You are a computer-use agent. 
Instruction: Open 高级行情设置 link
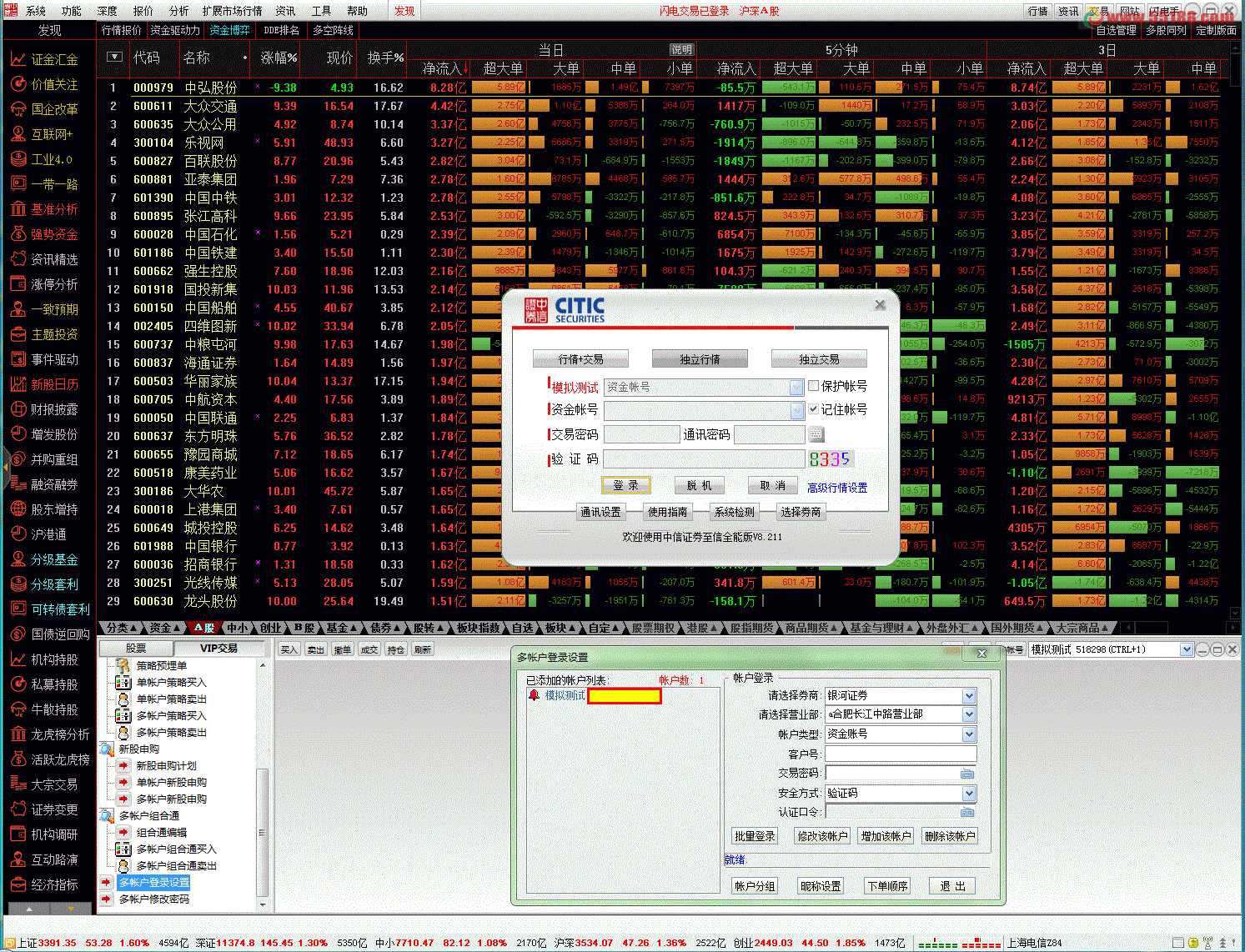(x=837, y=488)
